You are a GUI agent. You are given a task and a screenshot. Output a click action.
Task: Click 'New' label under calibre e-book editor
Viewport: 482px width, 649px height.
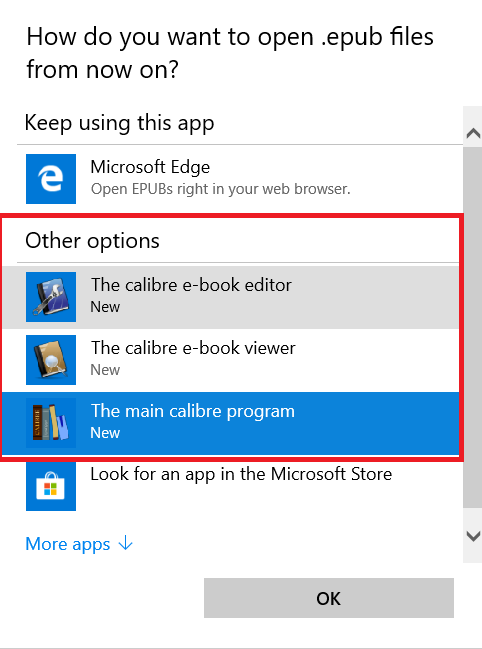(105, 307)
